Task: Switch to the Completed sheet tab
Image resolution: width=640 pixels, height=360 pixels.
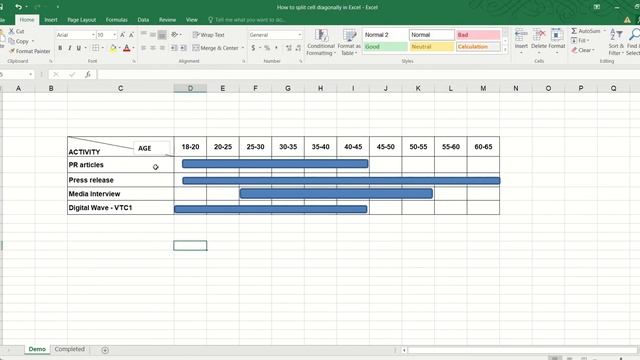Action: coord(69,349)
